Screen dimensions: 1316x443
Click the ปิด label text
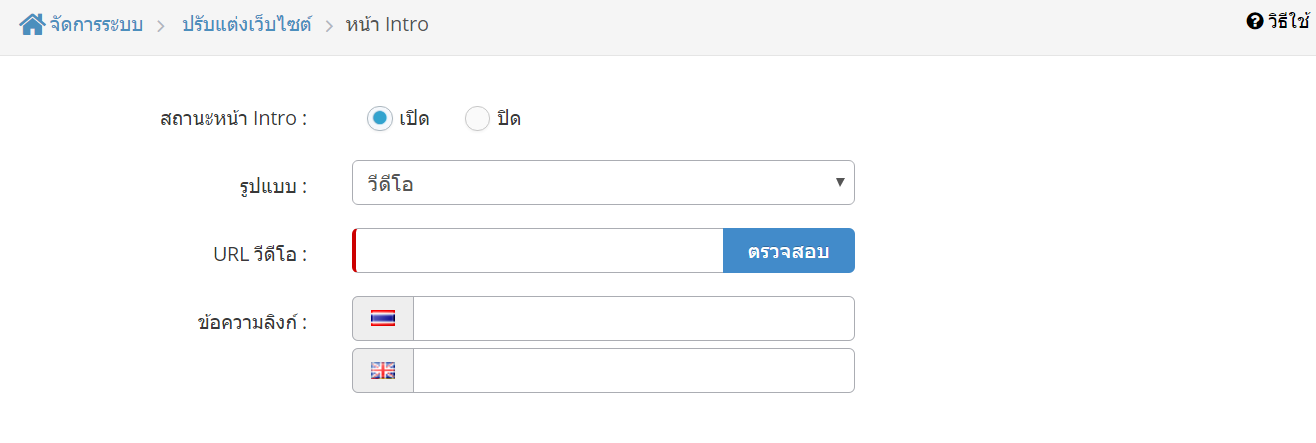click(509, 119)
